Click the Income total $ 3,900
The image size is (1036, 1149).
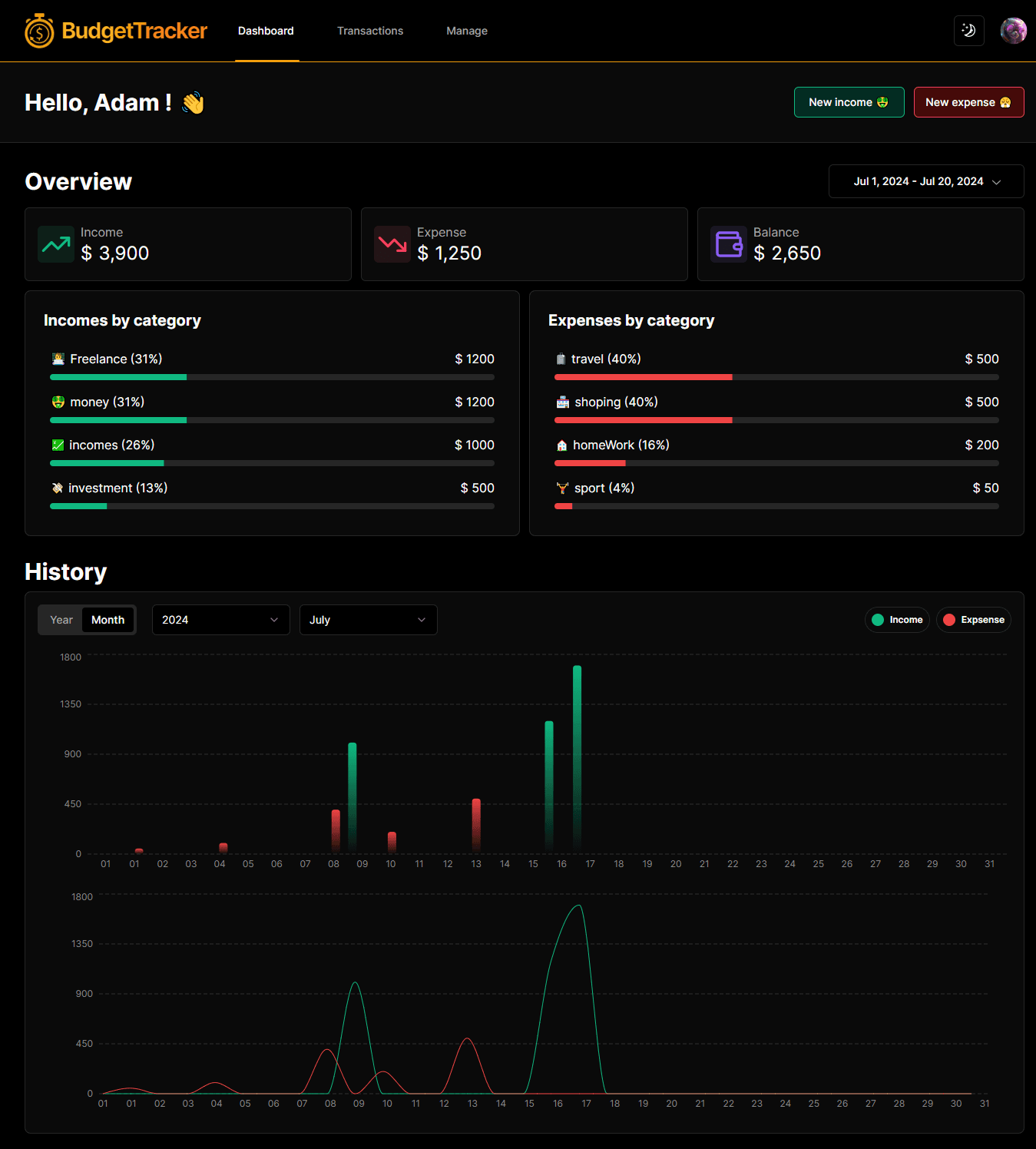pos(115,253)
